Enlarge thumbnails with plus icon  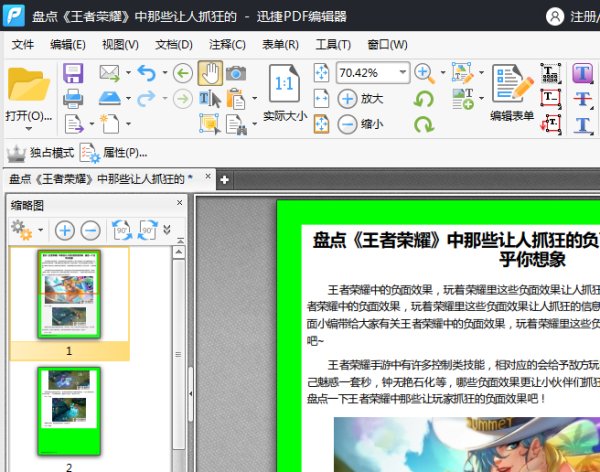[65, 230]
